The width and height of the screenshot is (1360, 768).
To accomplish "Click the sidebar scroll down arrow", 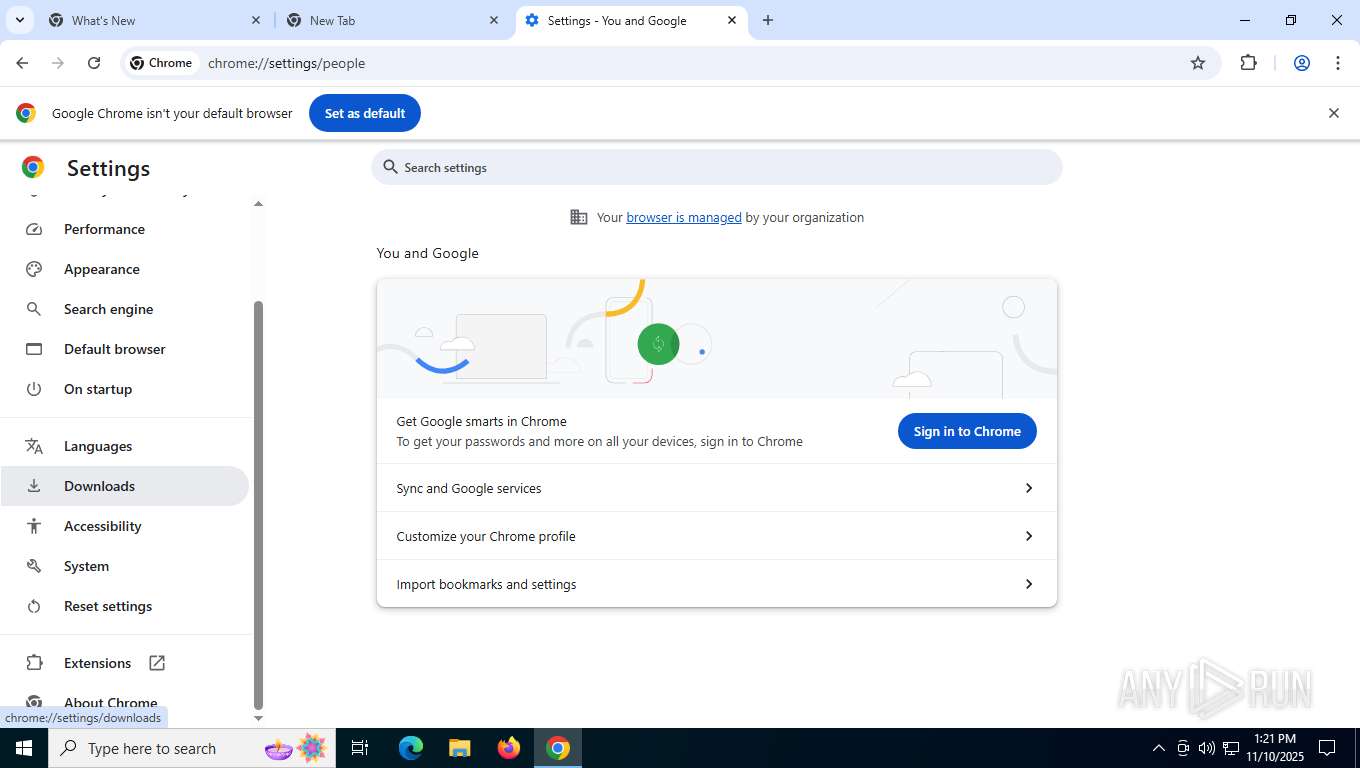I will click(258, 717).
